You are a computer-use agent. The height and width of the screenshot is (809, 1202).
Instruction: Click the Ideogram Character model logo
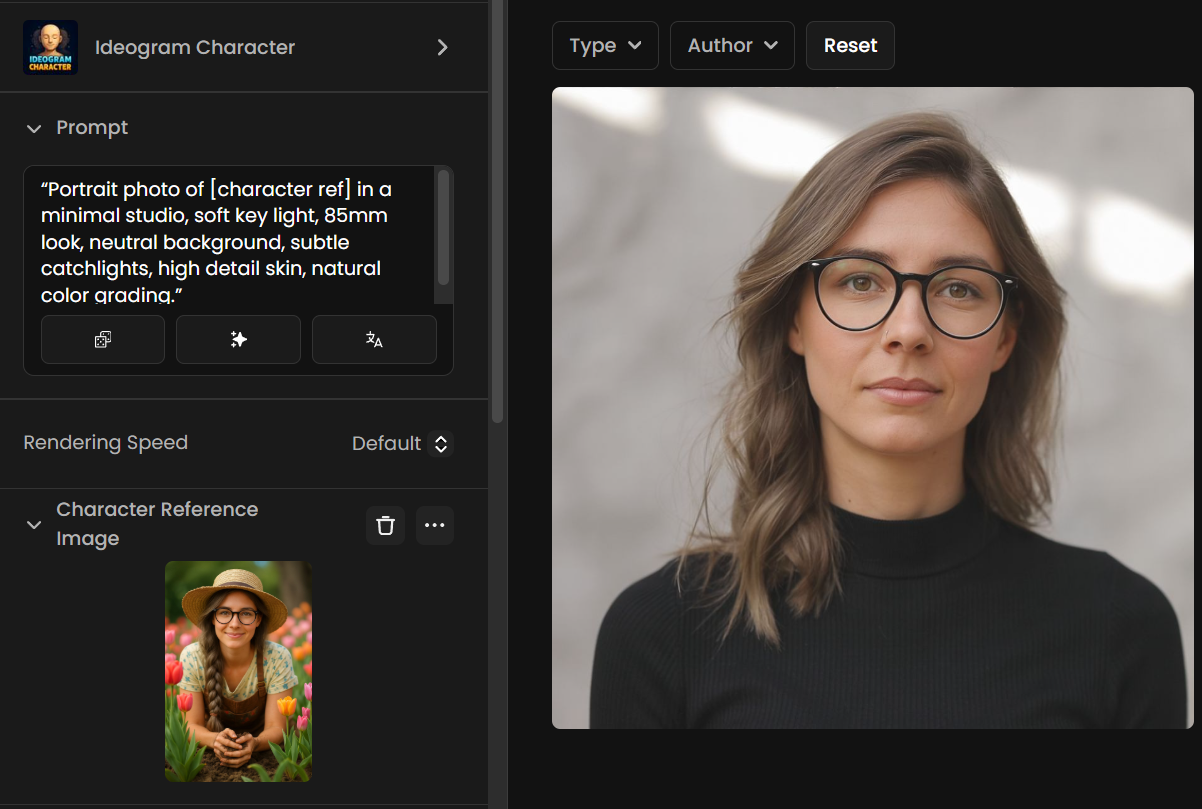pyautogui.click(x=50, y=47)
